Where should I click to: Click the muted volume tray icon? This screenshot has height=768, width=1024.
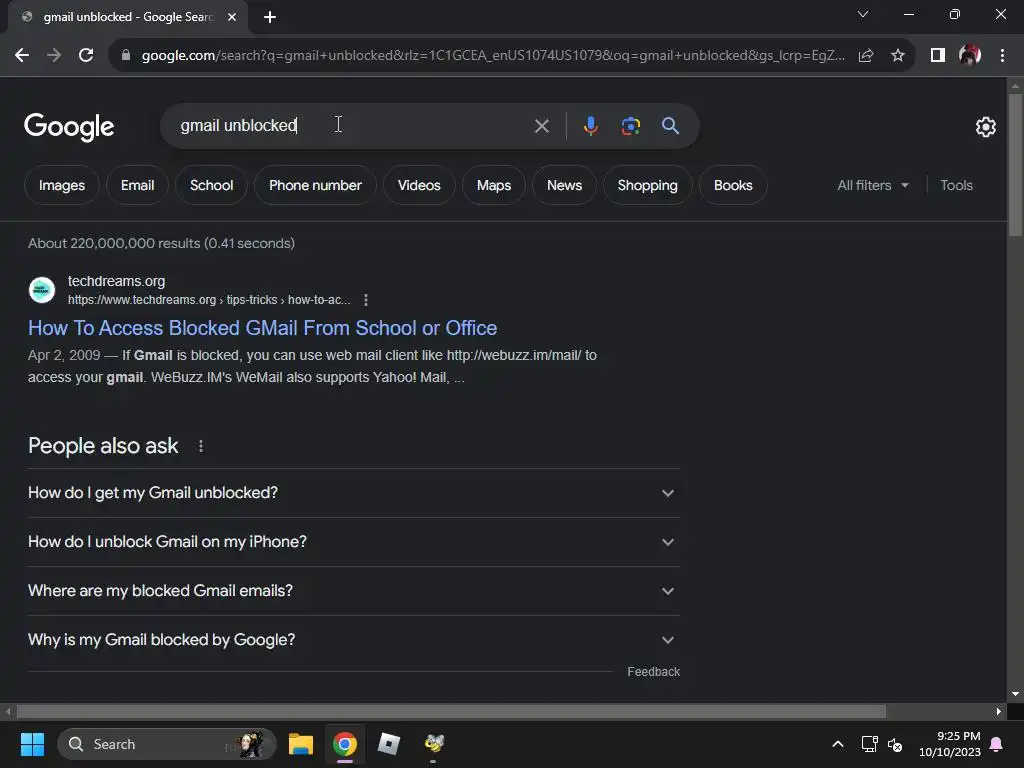pyautogui.click(x=895, y=744)
